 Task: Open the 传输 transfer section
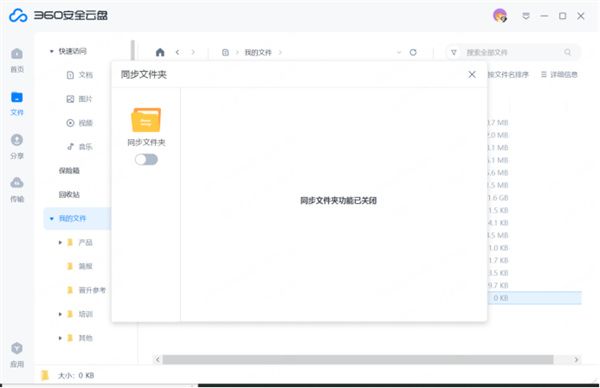point(17,190)
